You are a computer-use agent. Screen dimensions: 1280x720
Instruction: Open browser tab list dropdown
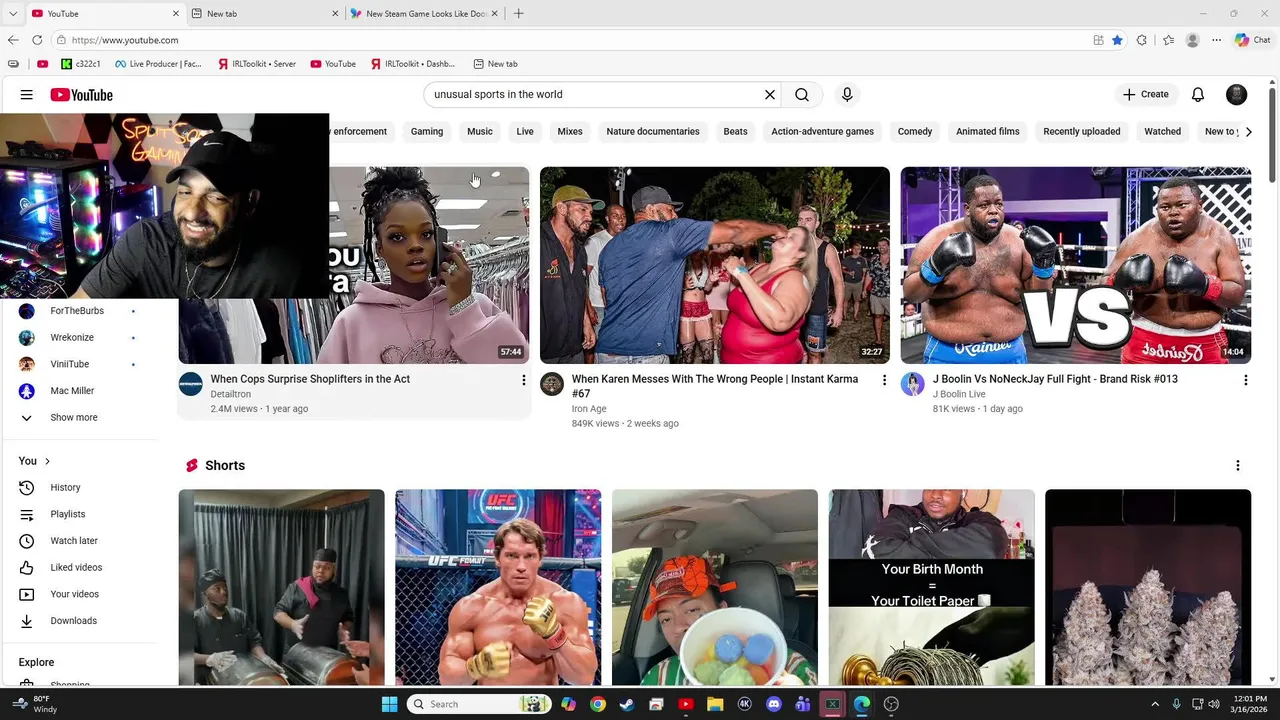point(13,13)
